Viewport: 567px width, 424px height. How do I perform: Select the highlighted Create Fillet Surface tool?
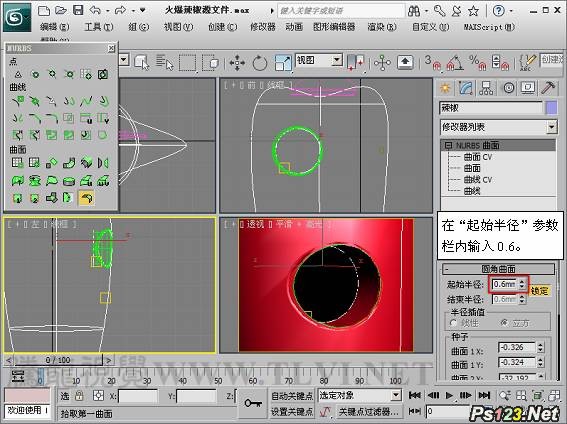click(86, 198)
